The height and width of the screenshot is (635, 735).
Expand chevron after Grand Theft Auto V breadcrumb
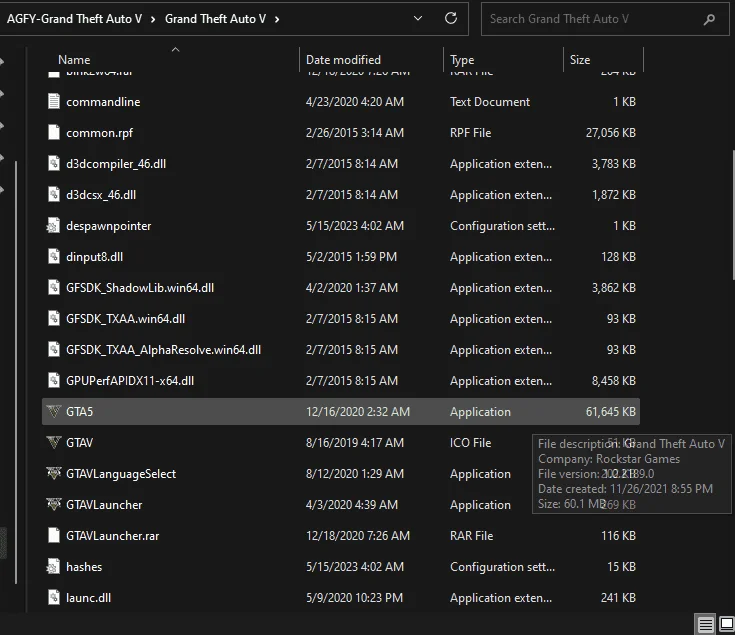[277, 19]
